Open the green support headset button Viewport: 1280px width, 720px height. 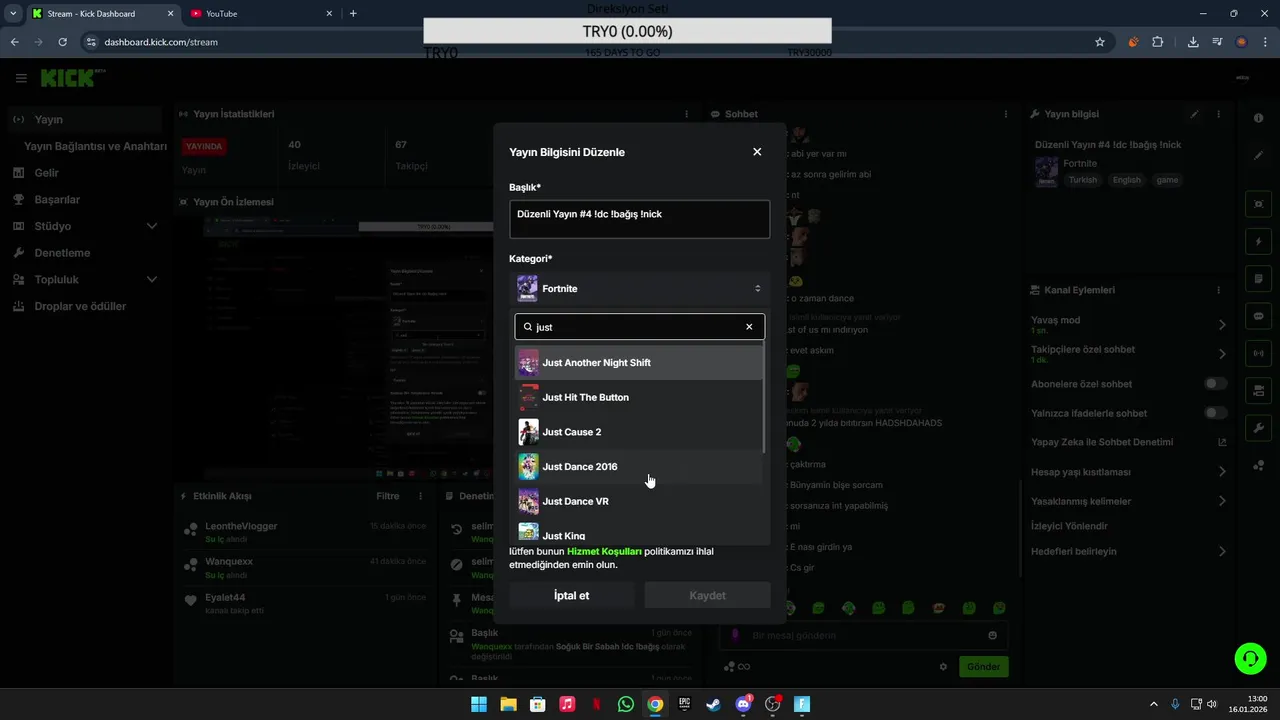pos(1250,658)
